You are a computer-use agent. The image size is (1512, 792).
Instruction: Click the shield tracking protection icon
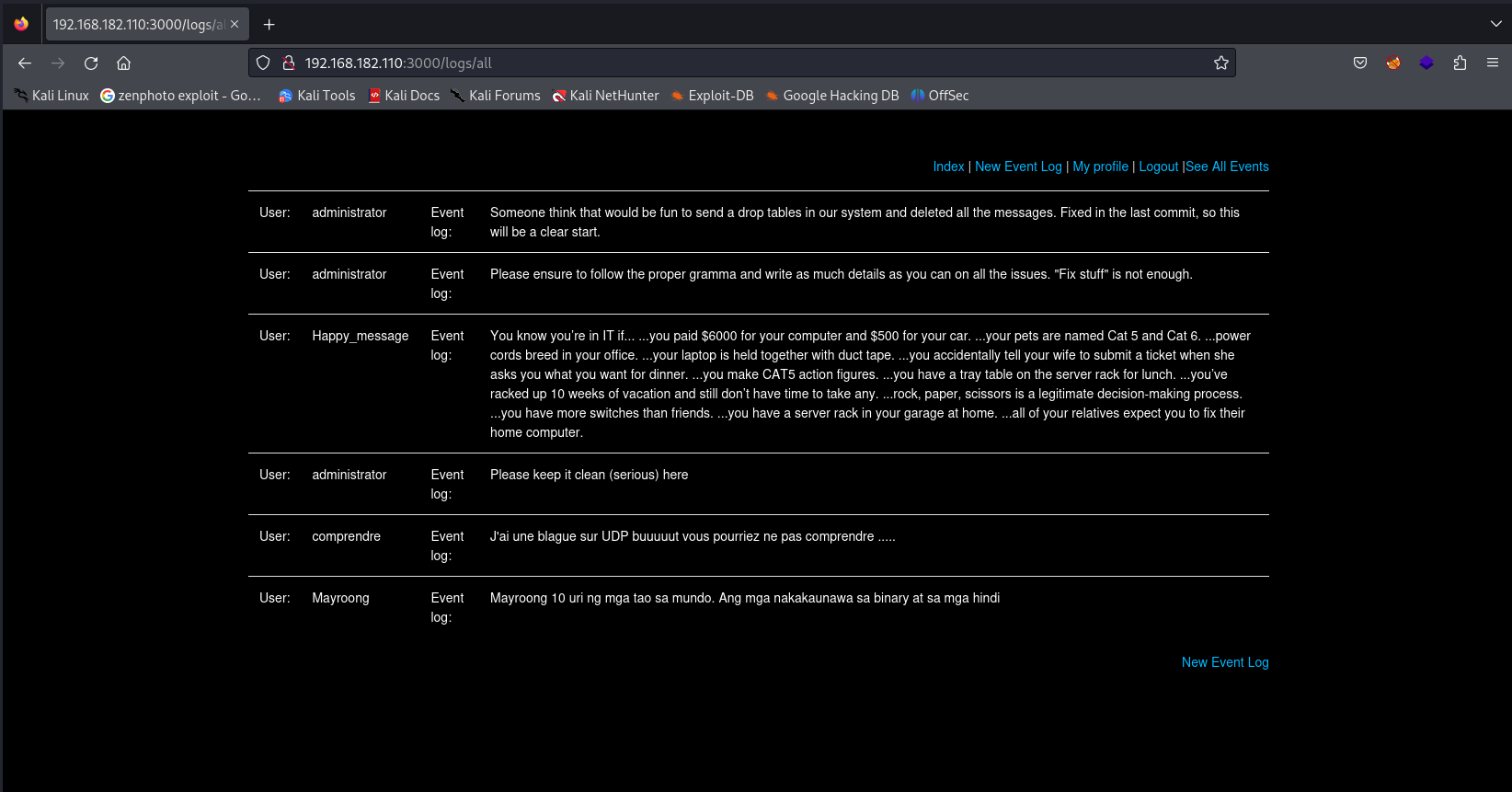[x=263, y=63]
